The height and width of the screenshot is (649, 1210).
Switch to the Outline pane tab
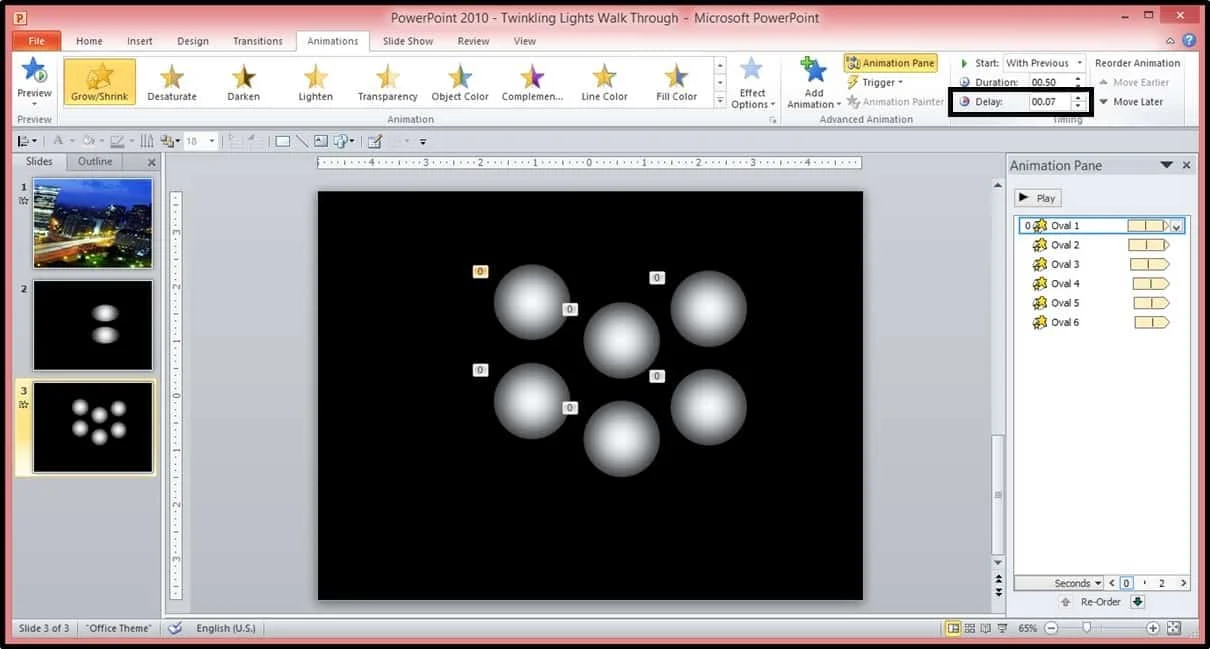click(x=95, y=161)
